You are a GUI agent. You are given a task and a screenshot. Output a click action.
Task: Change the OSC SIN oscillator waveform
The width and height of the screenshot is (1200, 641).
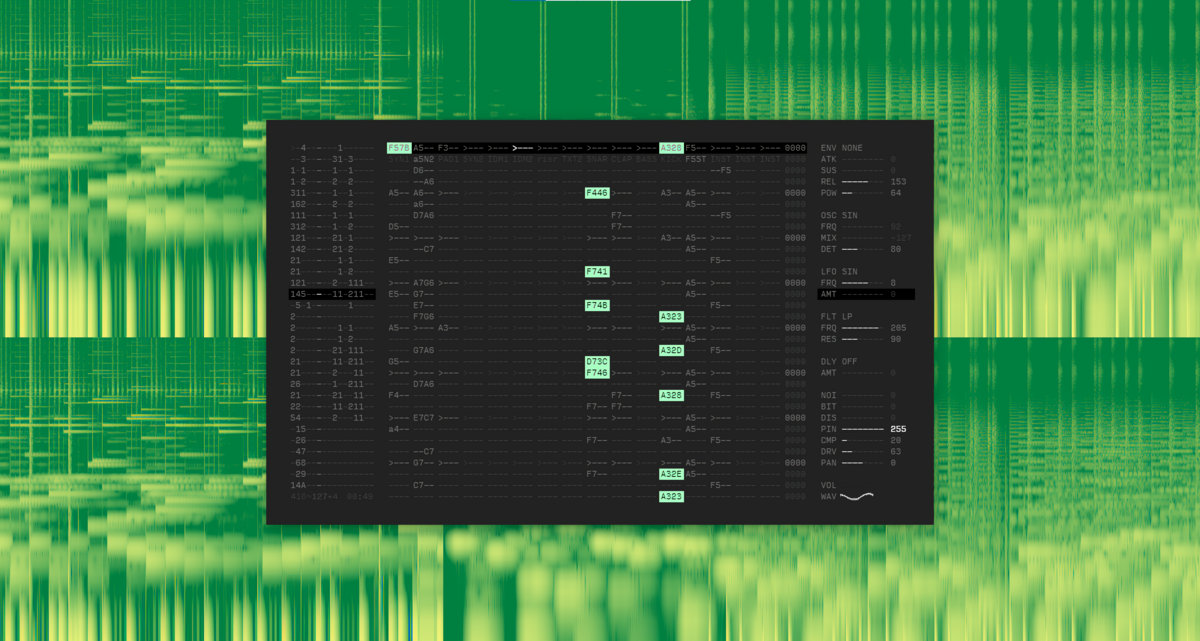click(x=847, y=214)
